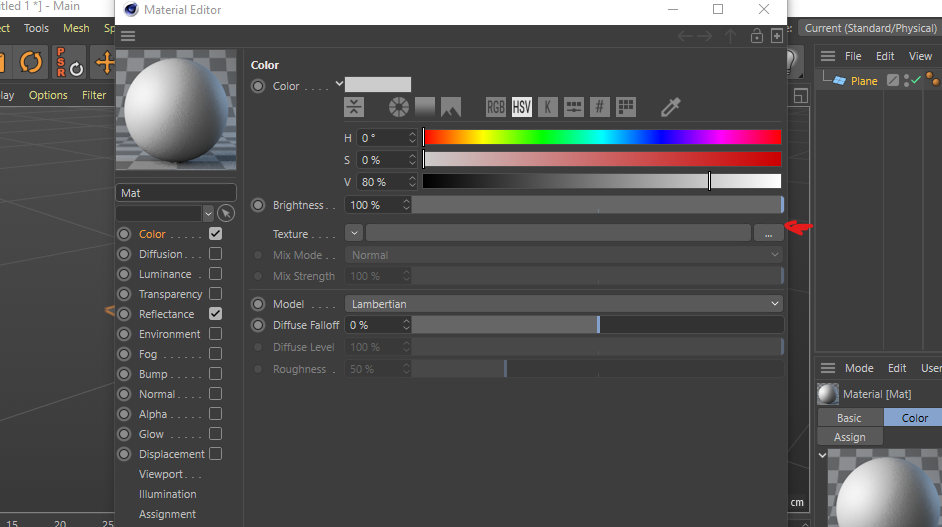Enable the Environment channel checkbox
This screenshot has width=942, height=527.
pos(215,334)
